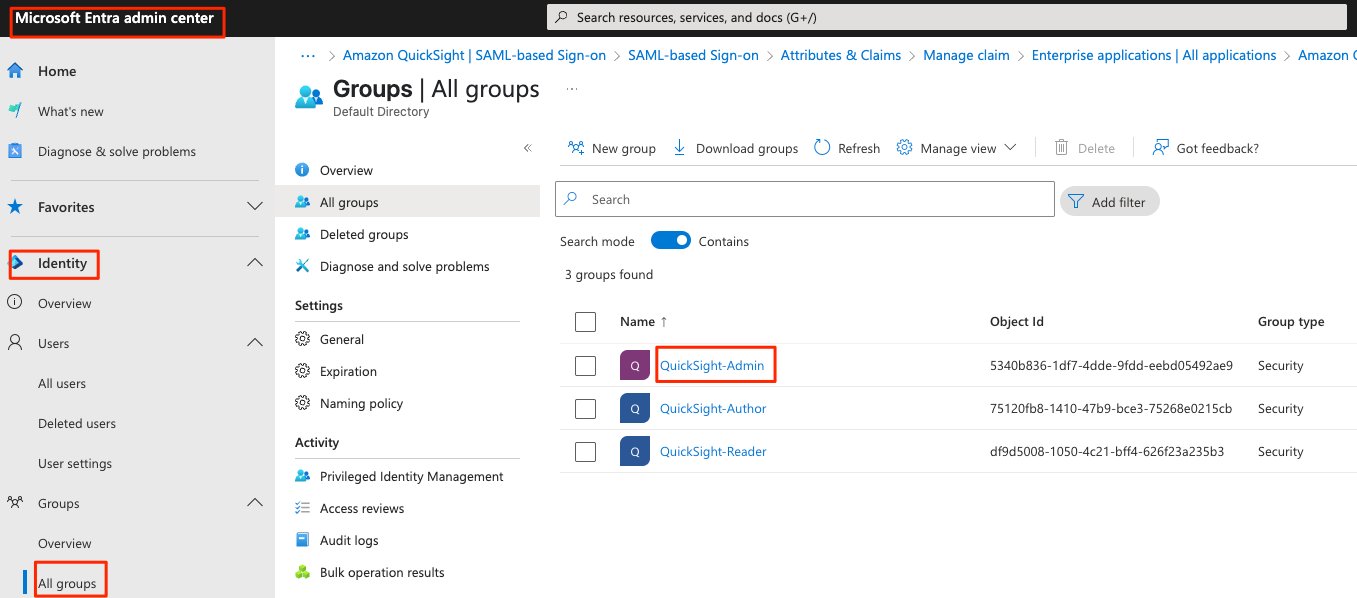Click the General settings gear icon
Screen dimensions: 1357x598
click(303, 339)
